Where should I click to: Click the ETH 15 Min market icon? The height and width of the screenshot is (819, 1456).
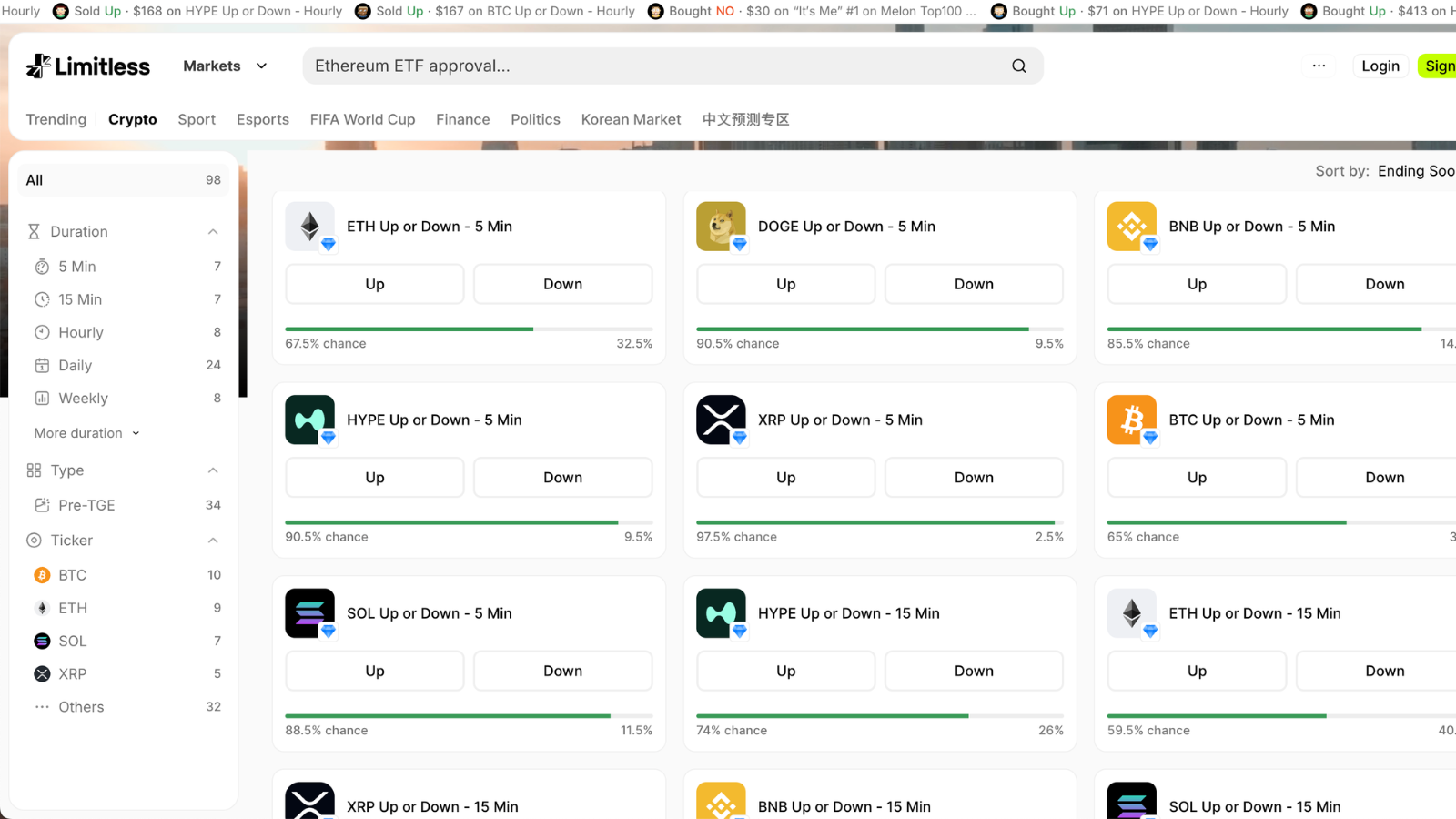1132,613
